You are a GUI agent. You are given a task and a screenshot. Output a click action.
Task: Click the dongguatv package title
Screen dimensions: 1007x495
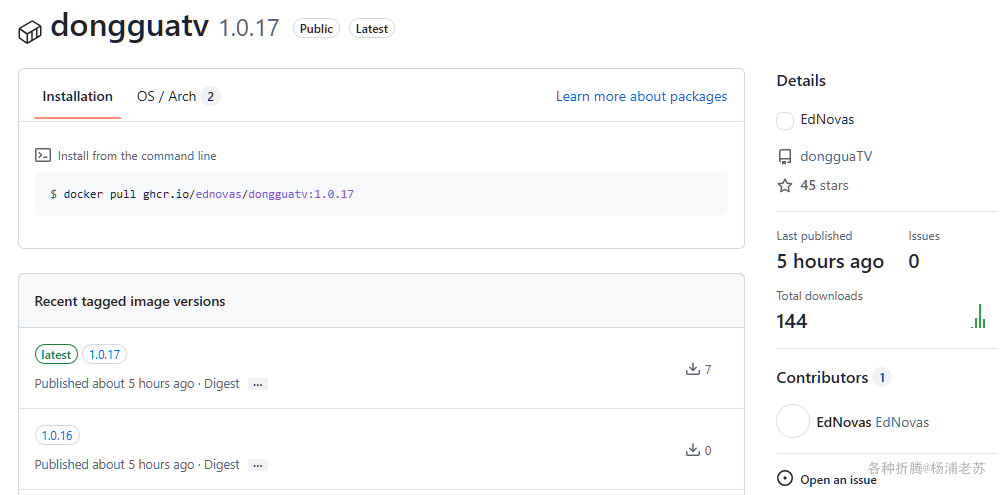(x=130, y=26)
